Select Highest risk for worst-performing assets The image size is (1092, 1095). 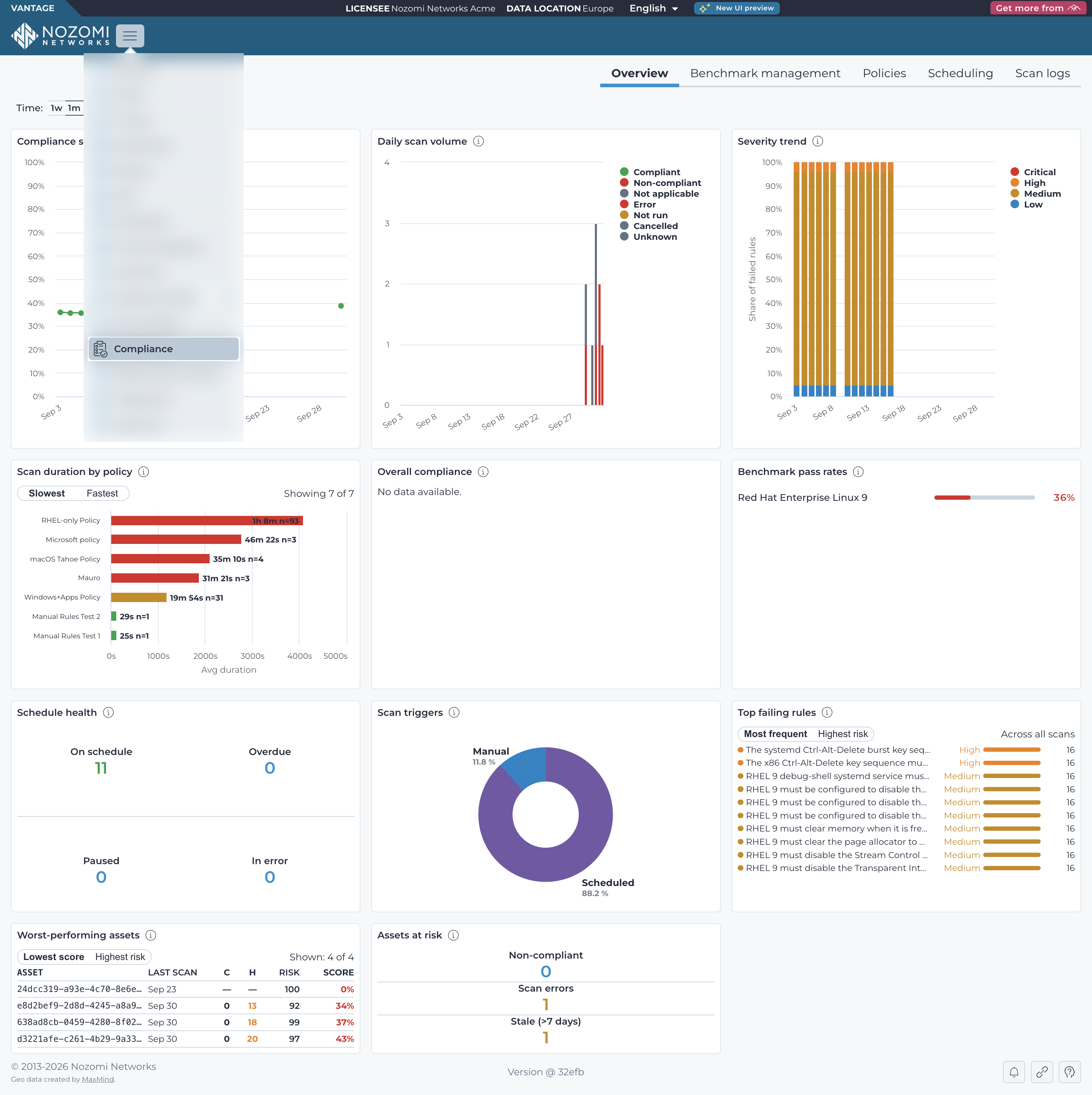pyautogui.click(x=120, y=957)
